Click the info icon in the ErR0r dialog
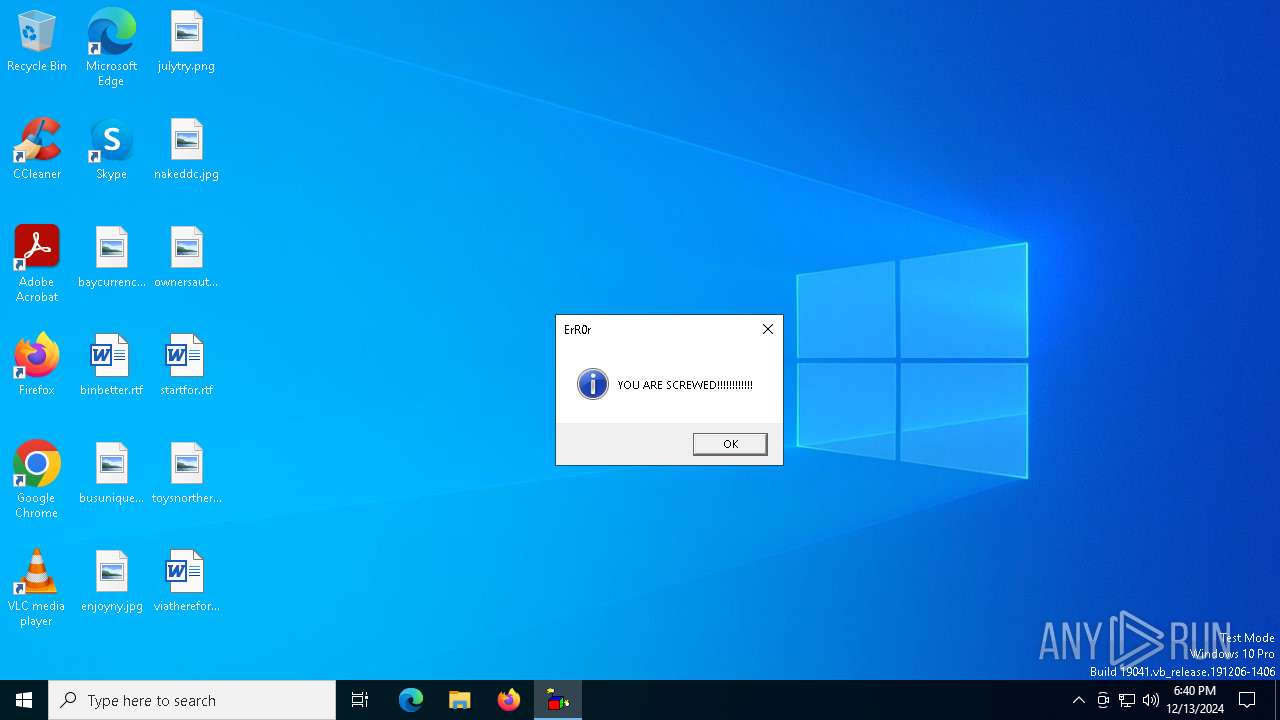 (x=593, y=384)
